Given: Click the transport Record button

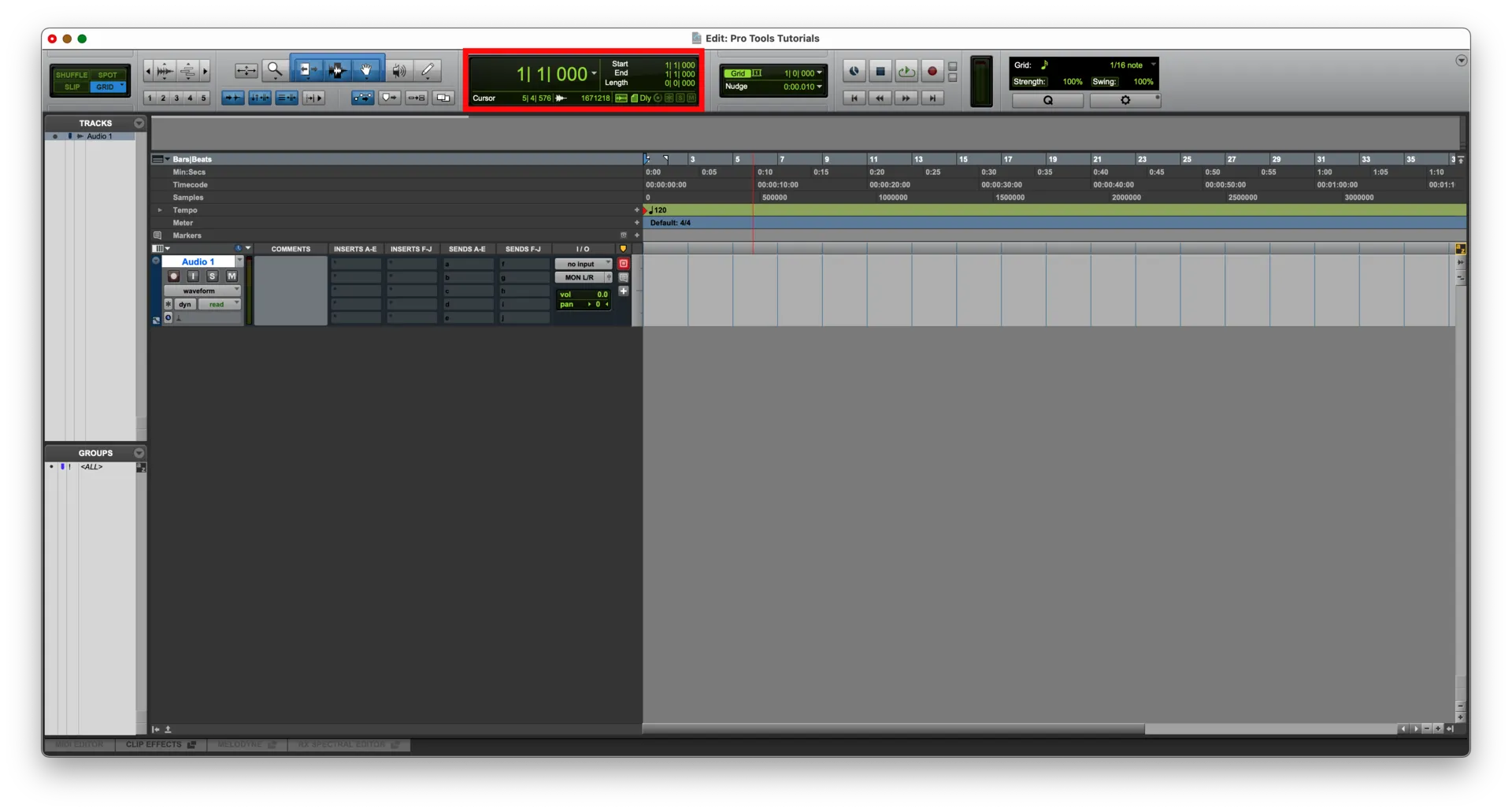Looking at the screenshot, I should tap(932, 71).
